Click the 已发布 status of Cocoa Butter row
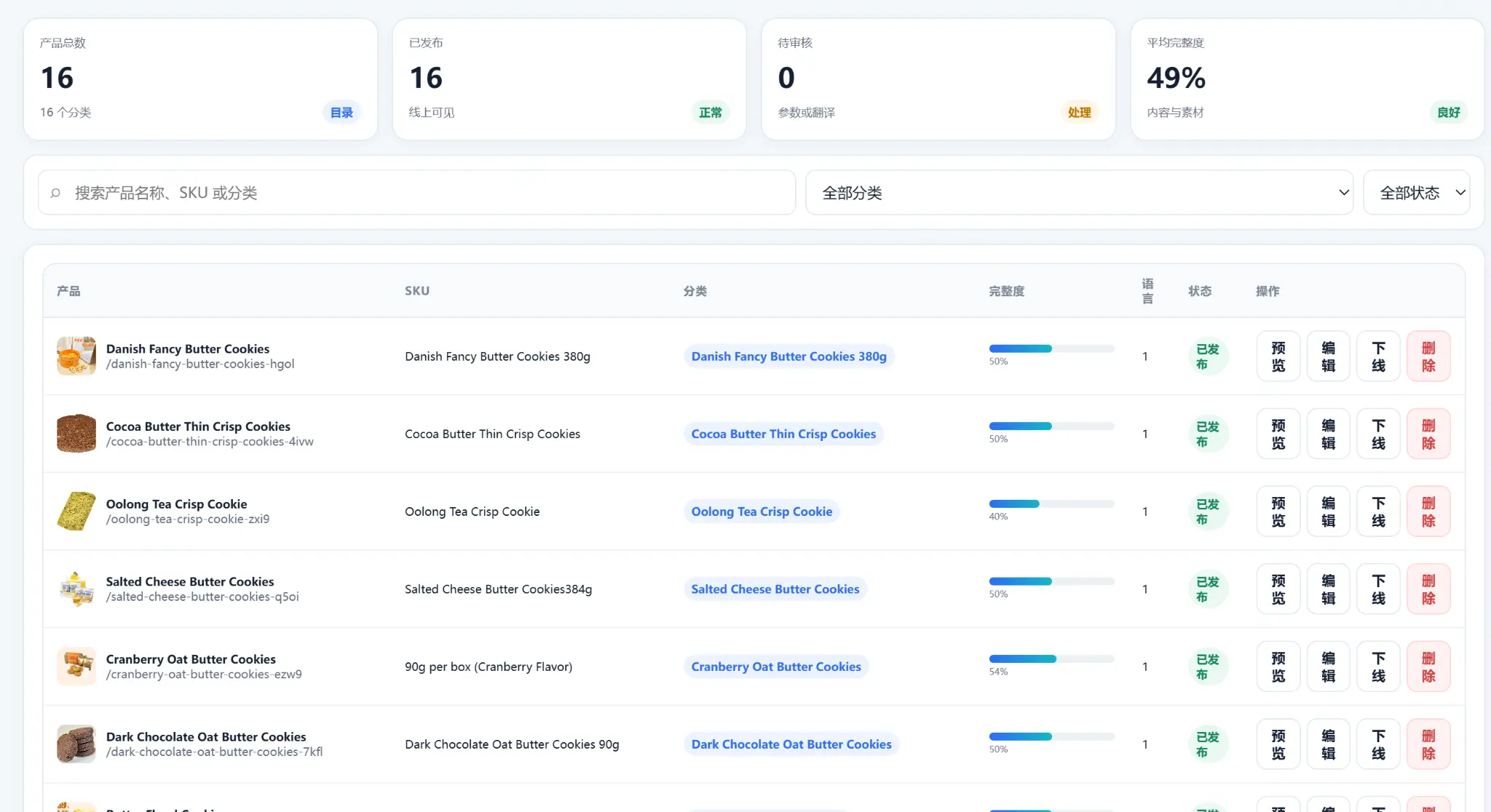The width and height of the screenshot is (1491, 812). (1208, 434)
